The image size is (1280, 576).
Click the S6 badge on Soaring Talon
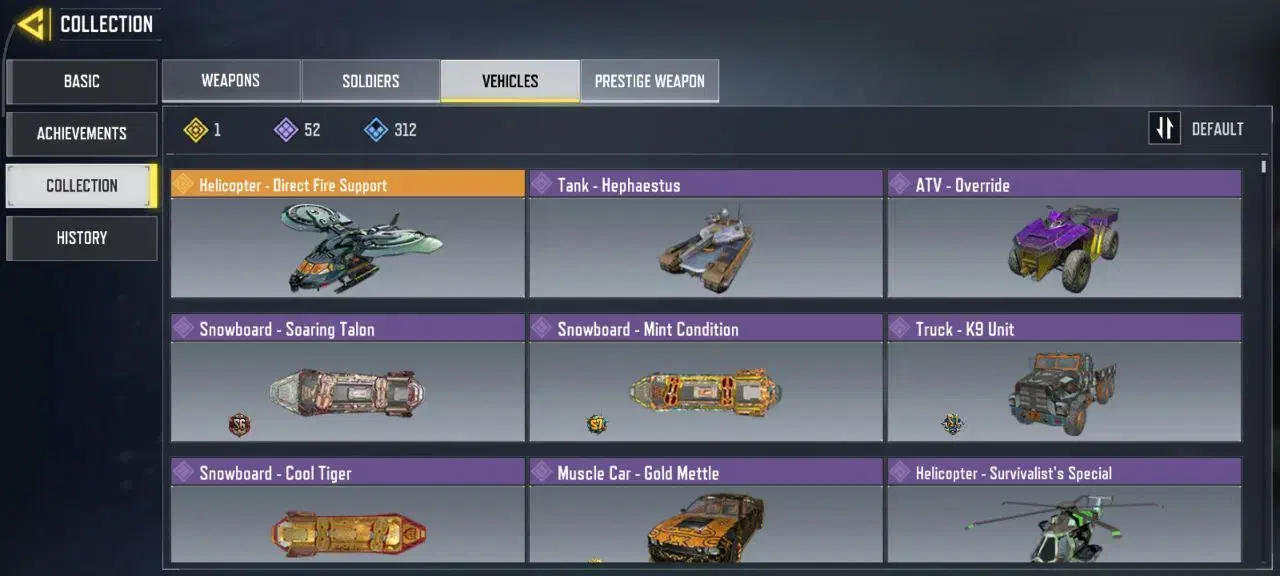[x=240, y=425]
